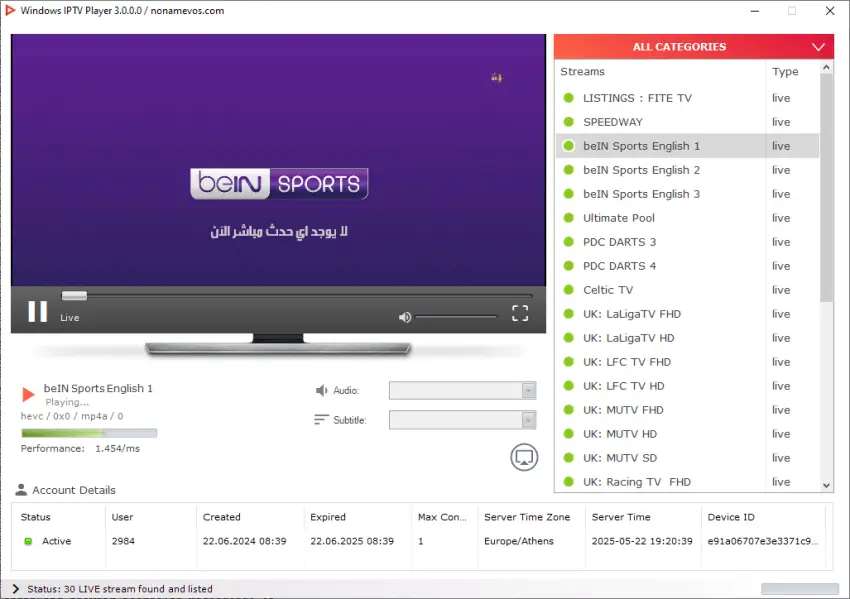Click green dot next to Celtic TV
Viewport: 850px width, 599px height.
pos(569,289)
